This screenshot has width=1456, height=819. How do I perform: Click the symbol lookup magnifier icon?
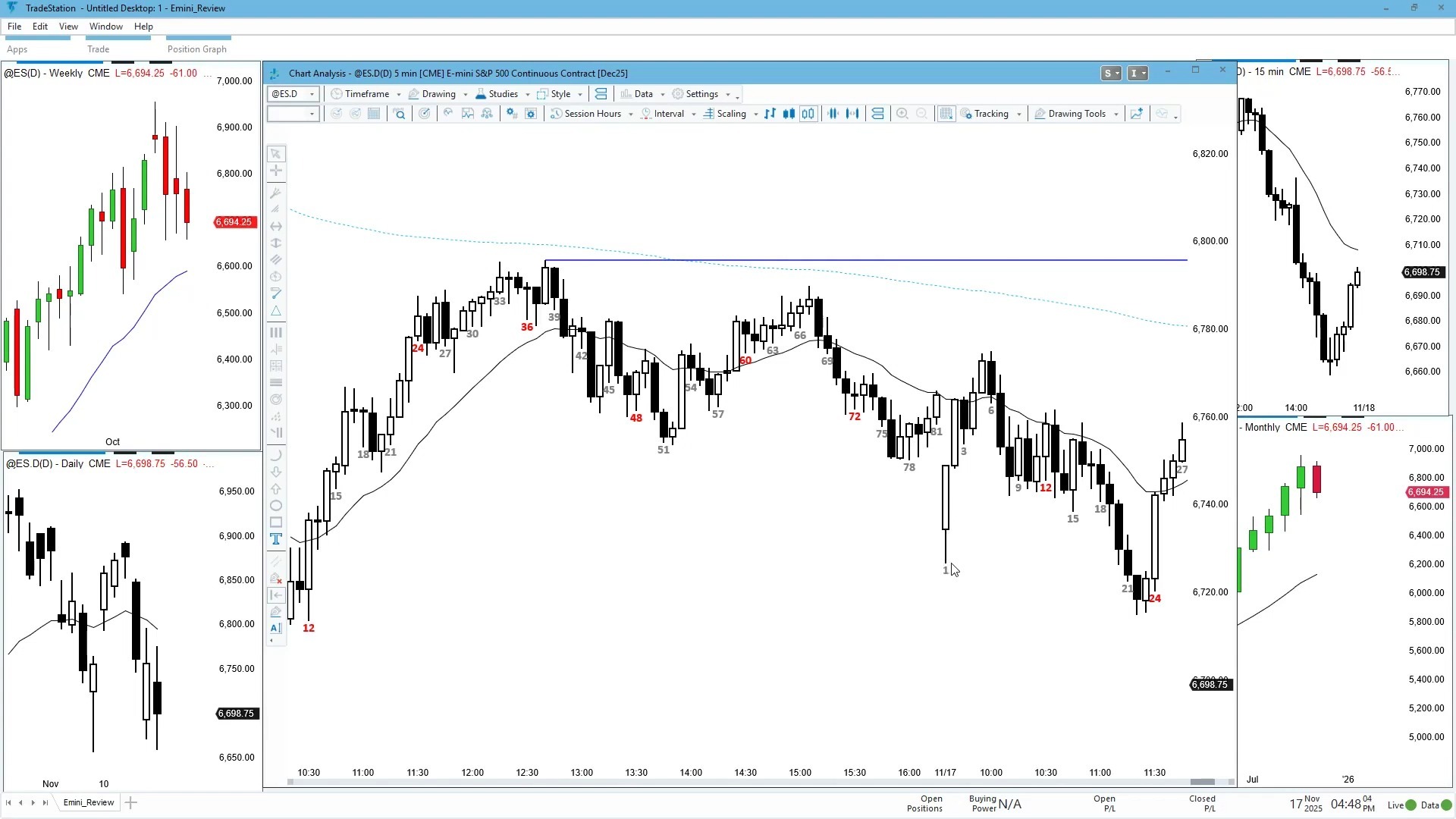[400, 114]
